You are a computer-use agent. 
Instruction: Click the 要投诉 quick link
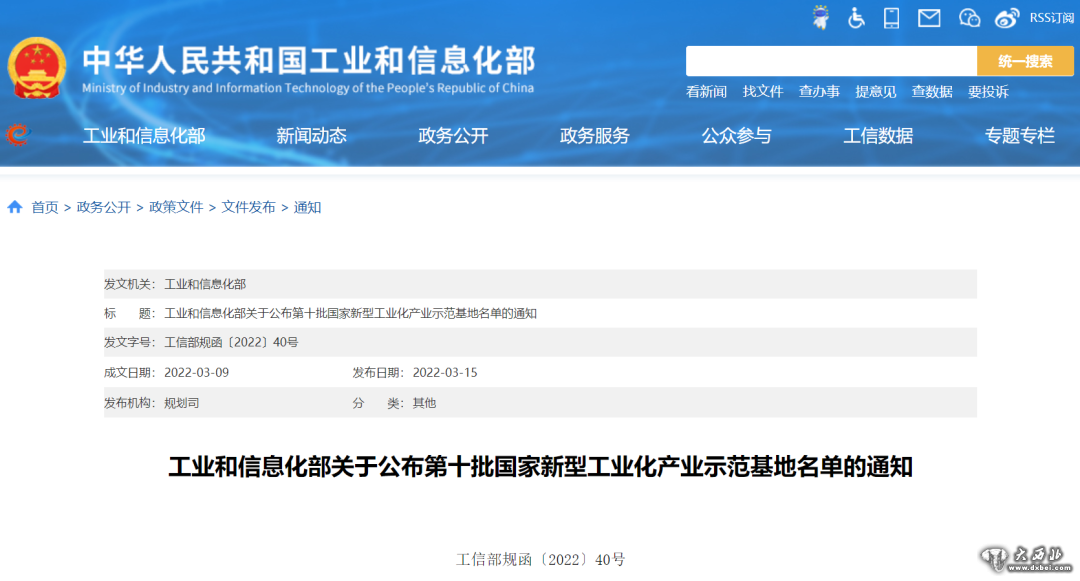click(988, 92)
